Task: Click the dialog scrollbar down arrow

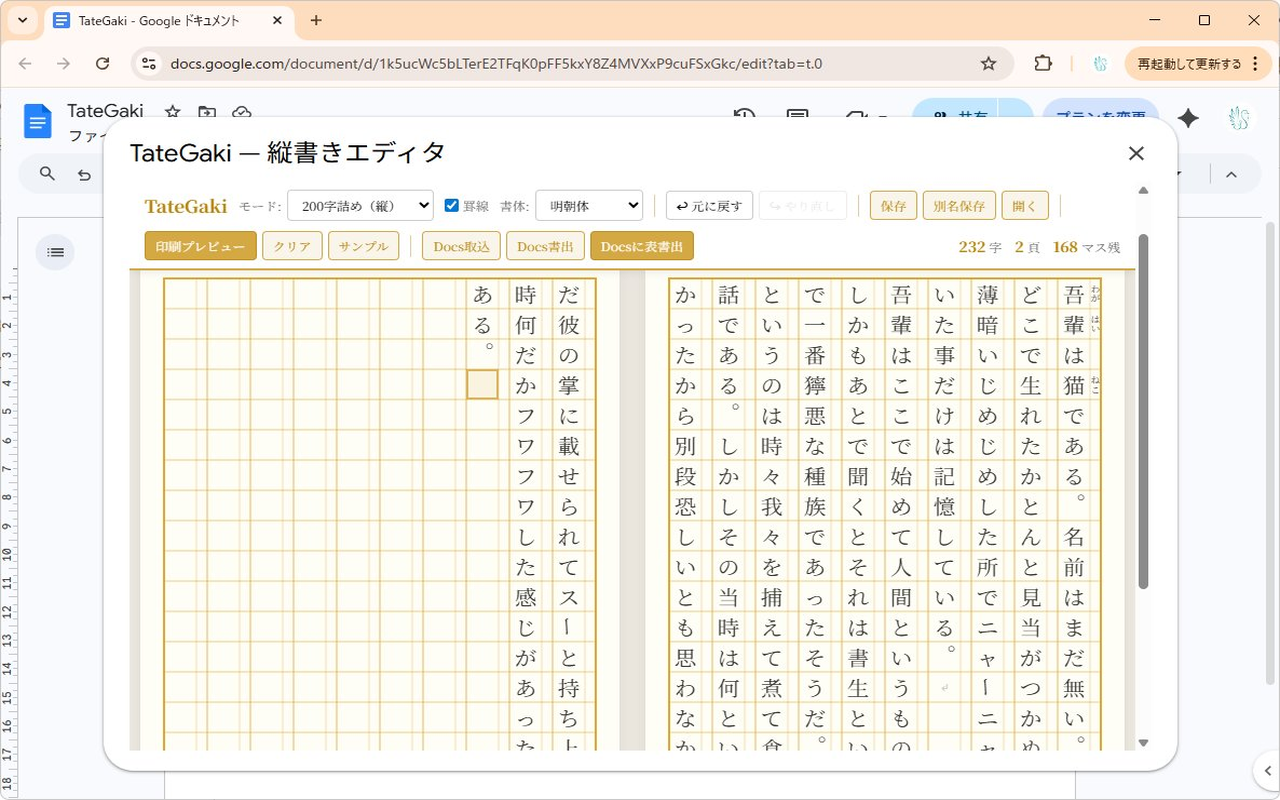Action: (1144, 743)
